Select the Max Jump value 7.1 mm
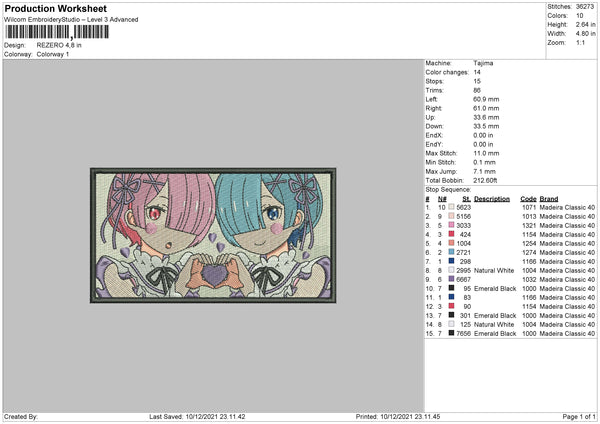The height and width of the screenshot is (424, 600). tap(484, 171)
